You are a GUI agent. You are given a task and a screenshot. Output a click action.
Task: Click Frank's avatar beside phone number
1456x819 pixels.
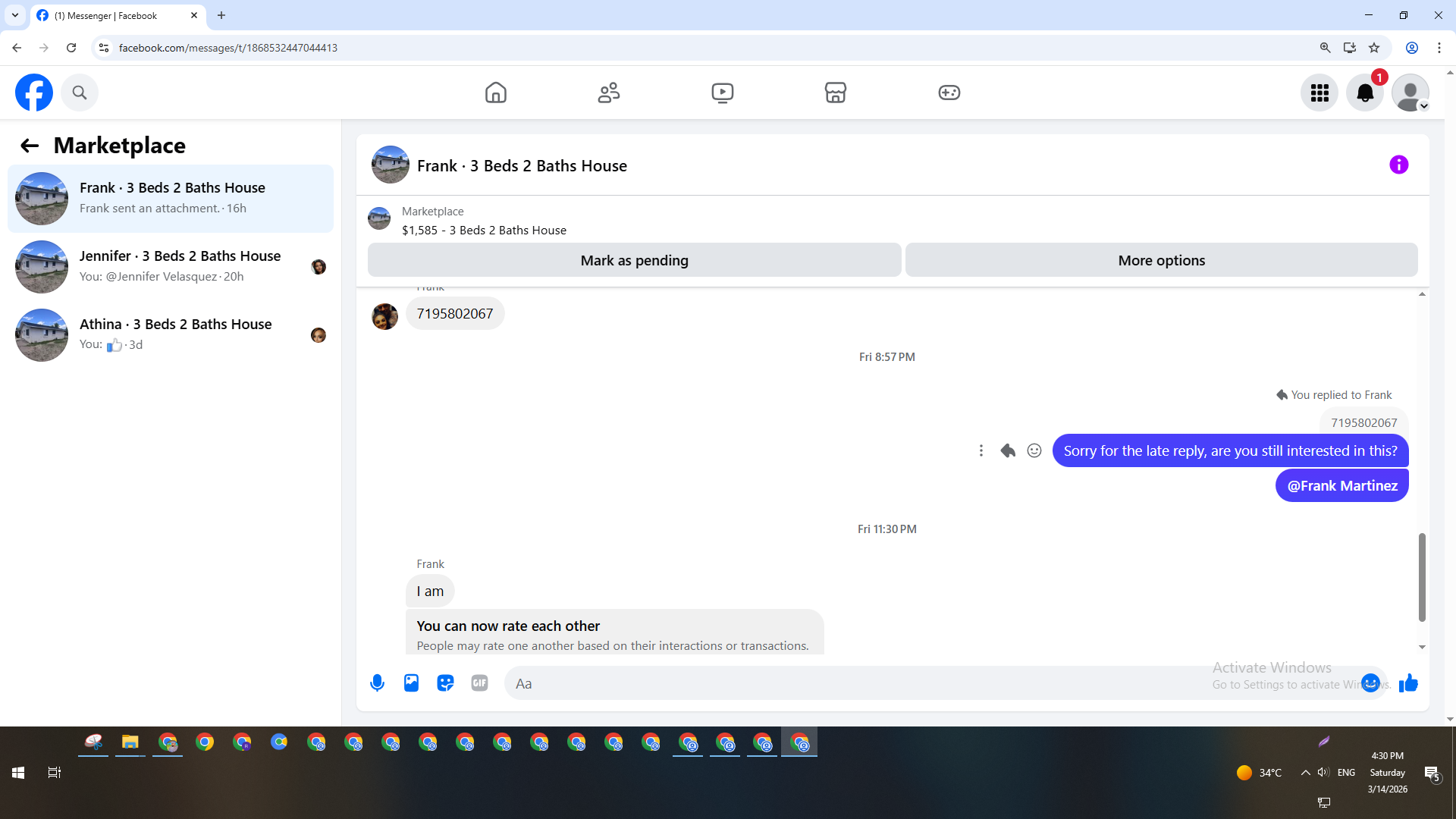(x=385, y=316)
